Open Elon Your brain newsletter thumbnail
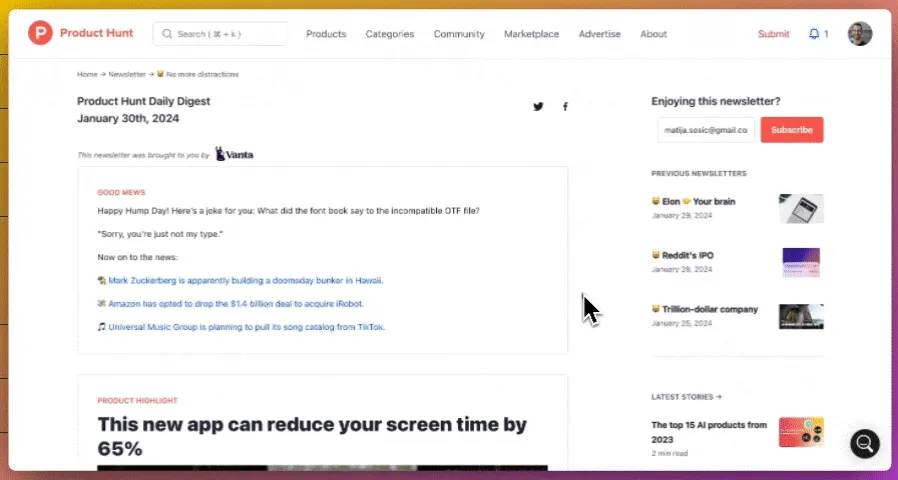This screenshot has height=480, width=898. coord(801,208)
